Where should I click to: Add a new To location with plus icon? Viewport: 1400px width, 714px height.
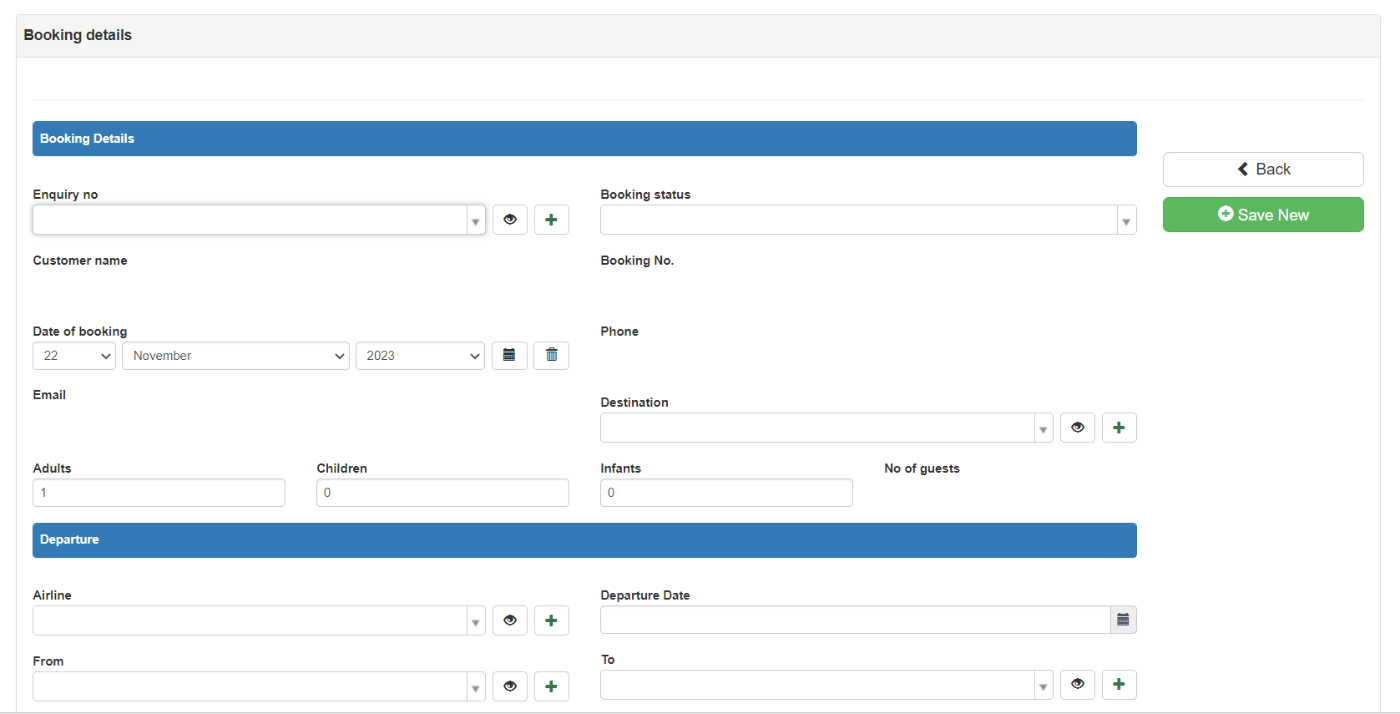click(1119, 684)
